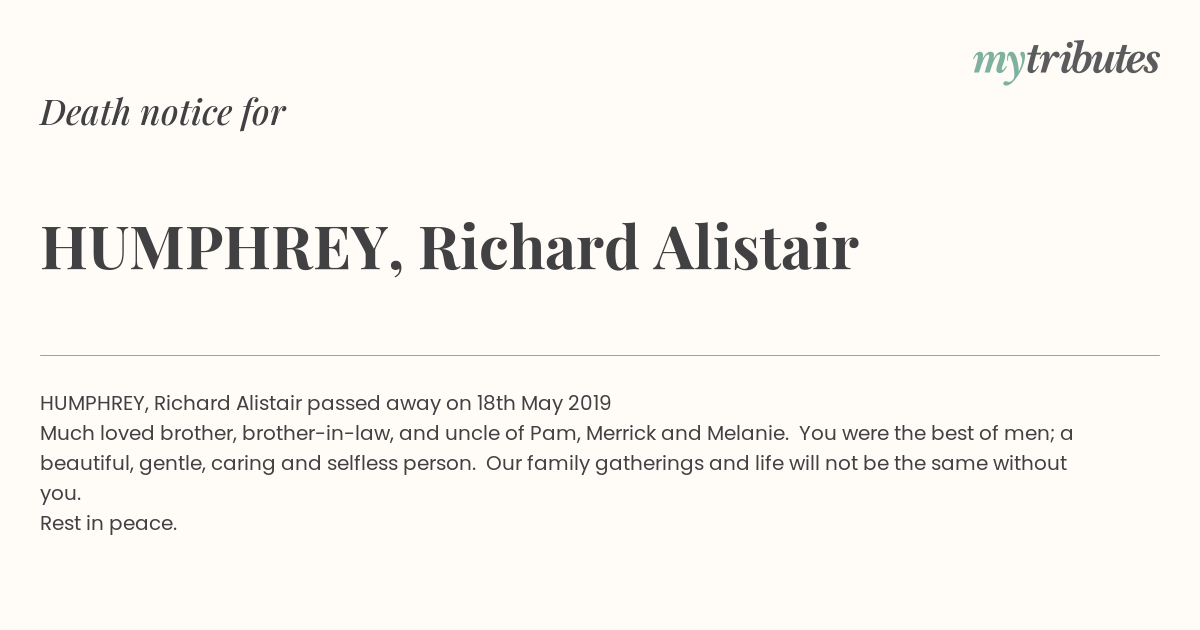
Task: Click the "Much loved brother" sentence start
Action: [138, 433]
